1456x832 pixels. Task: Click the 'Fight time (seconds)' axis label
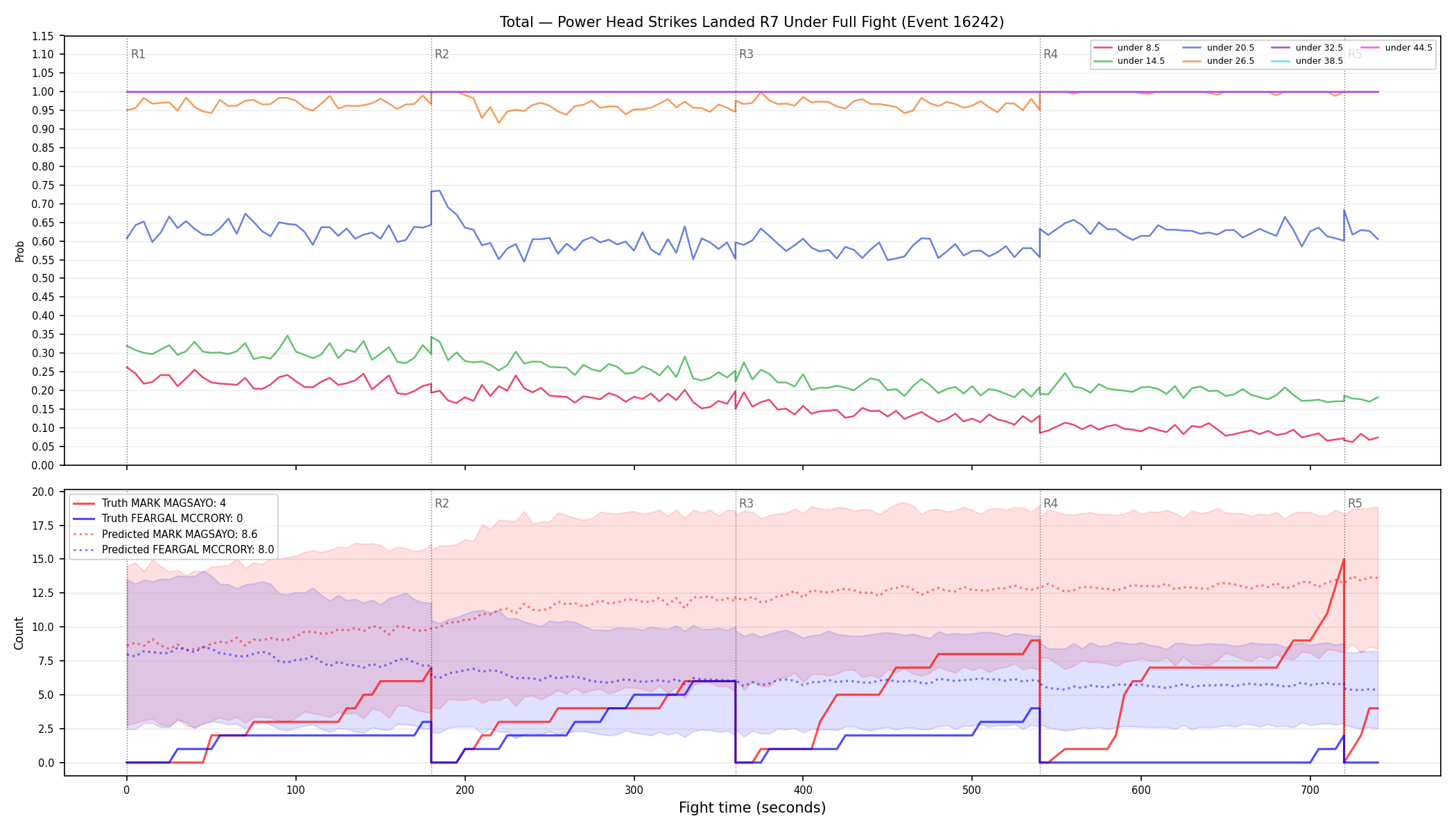coord(752,808)
